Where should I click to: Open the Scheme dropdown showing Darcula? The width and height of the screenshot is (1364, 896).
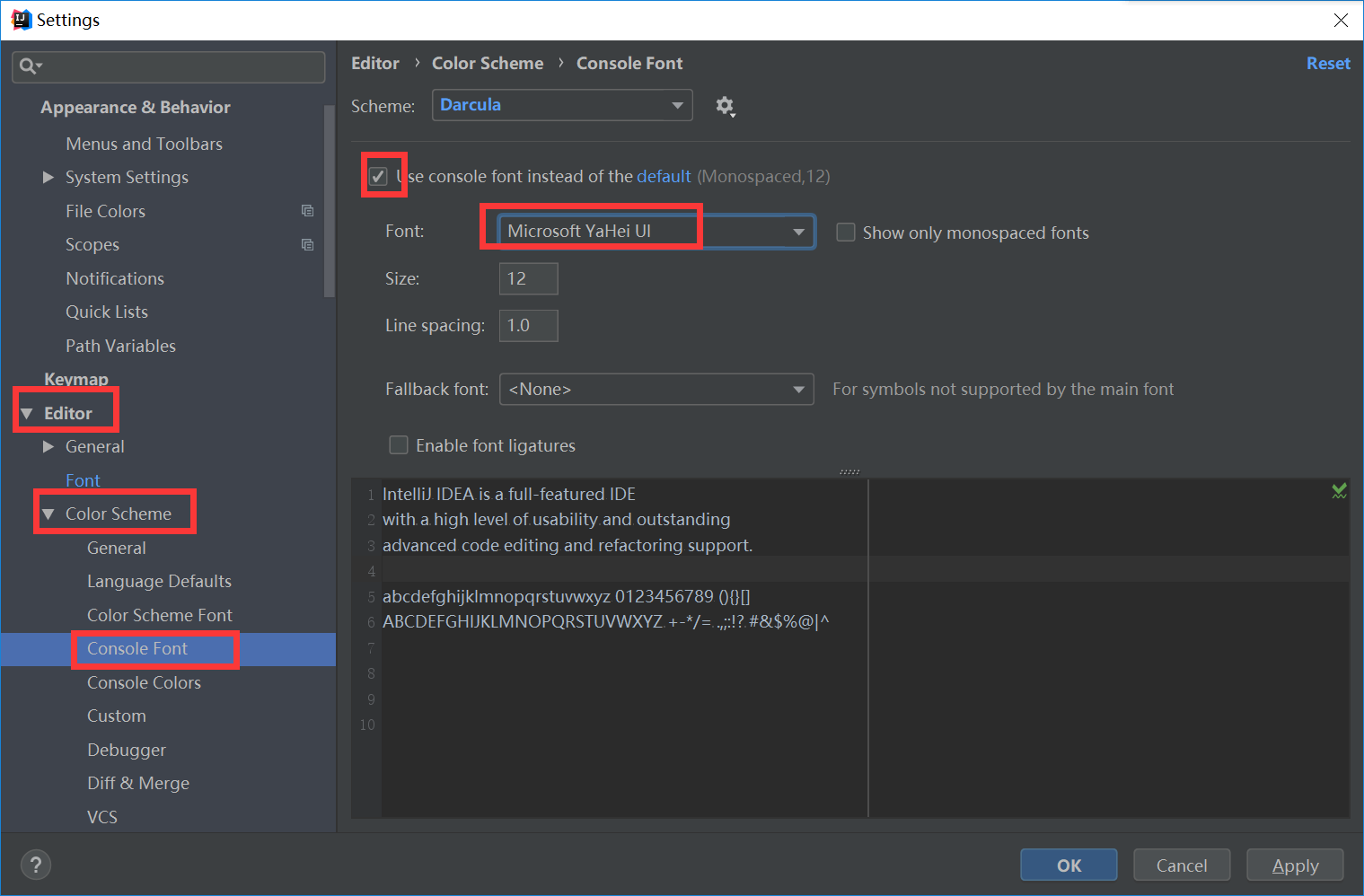(x=561, y=105)
